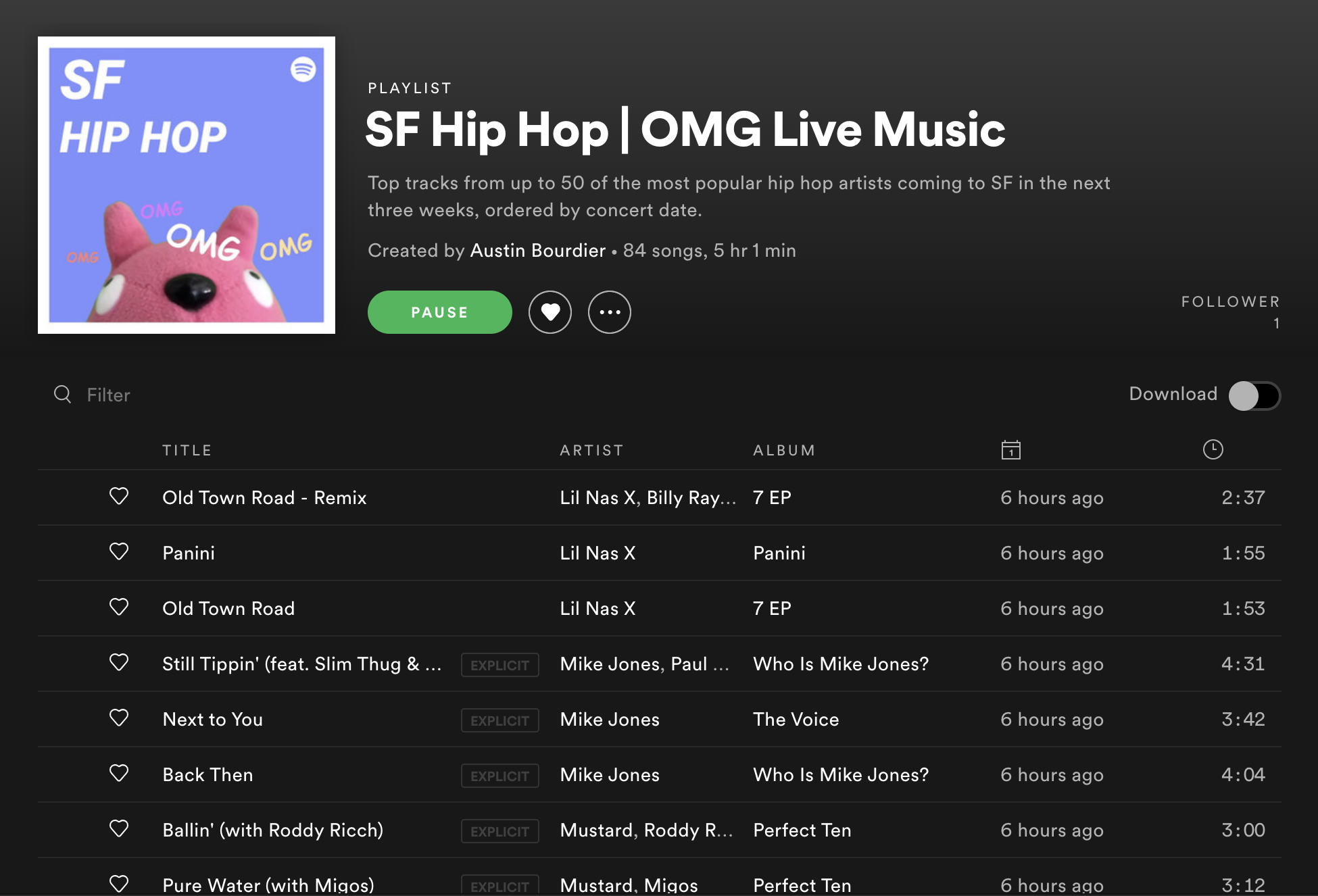Click the EXPLICIT badge on 'Still Tippin''
This screenshot has height=896, width=1318.
pyautogui.click(x=499, y=665)
